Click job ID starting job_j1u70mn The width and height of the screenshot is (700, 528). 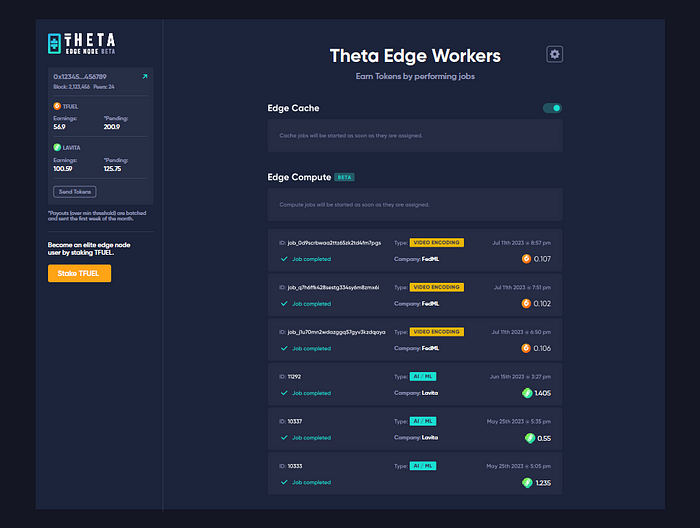337,332
